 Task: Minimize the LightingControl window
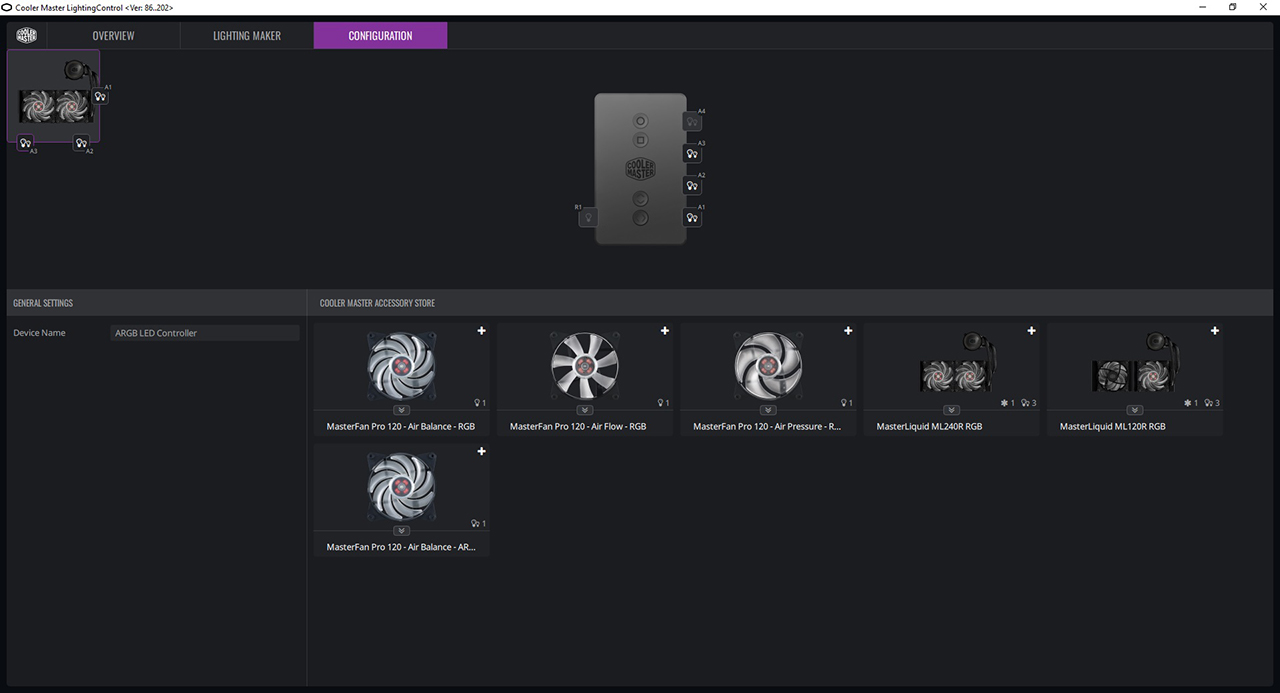coord(1201,7)
